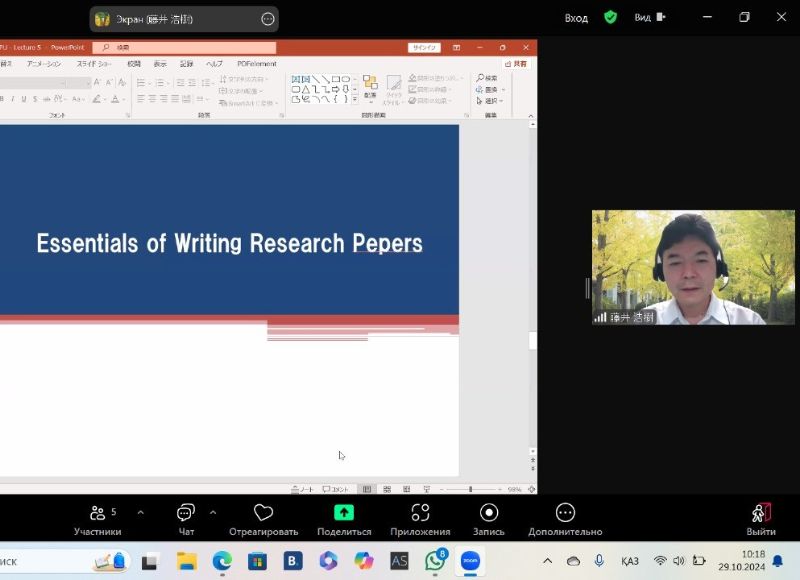The width and height of the screenshot is (800, 580).
Task: Switch keyboard language indicator ҚАЗ
Action: click(x=630, y=561)
